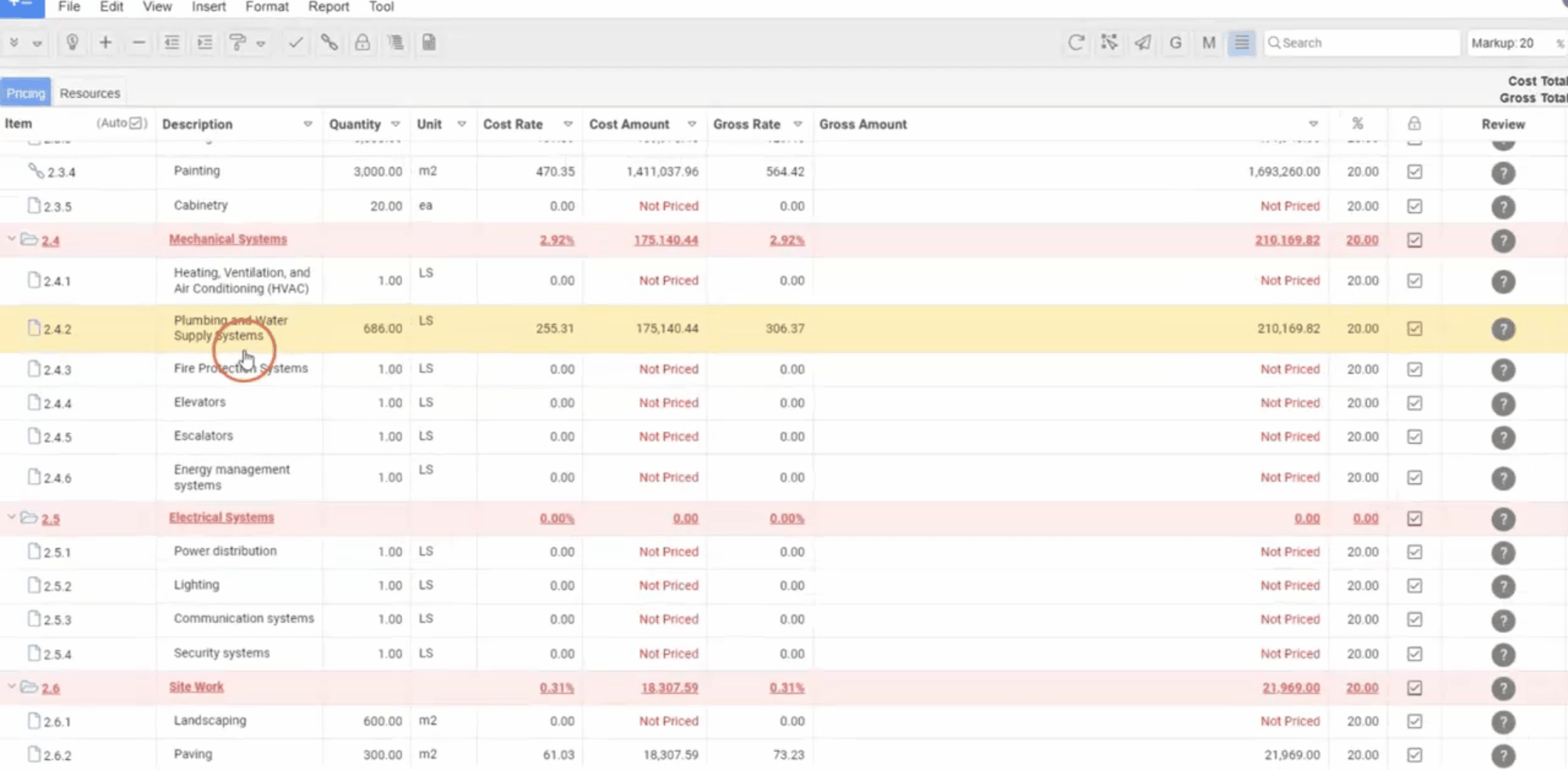Viewport: 1568px width, 770px height.
Task: Click the calculator toolbar icon
Action: coord(429,43)
